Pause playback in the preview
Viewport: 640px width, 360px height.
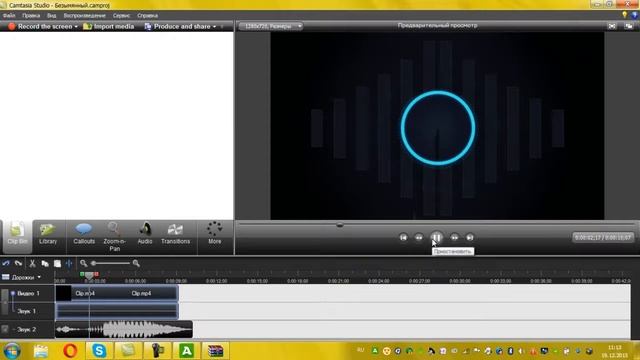(436, 237)
